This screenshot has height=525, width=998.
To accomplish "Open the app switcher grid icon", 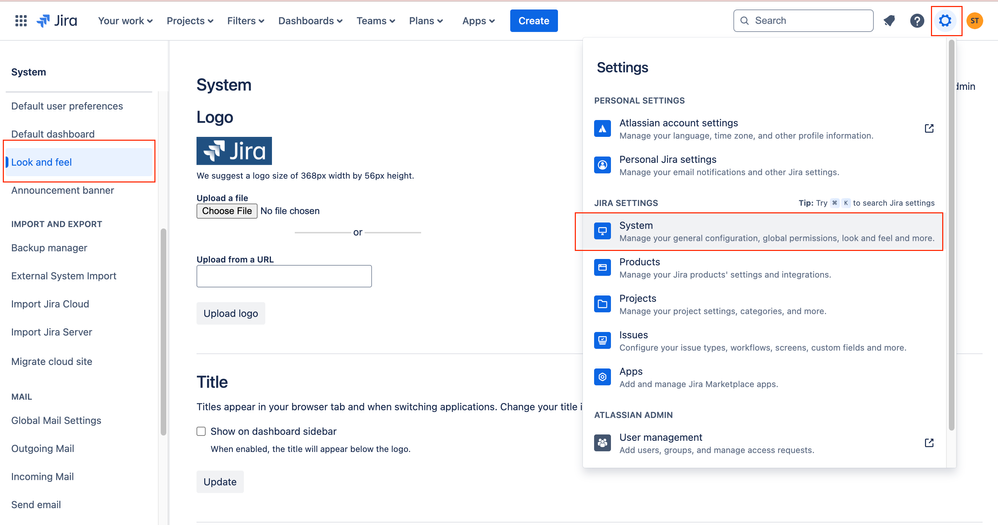I will [x=21, y=20].
